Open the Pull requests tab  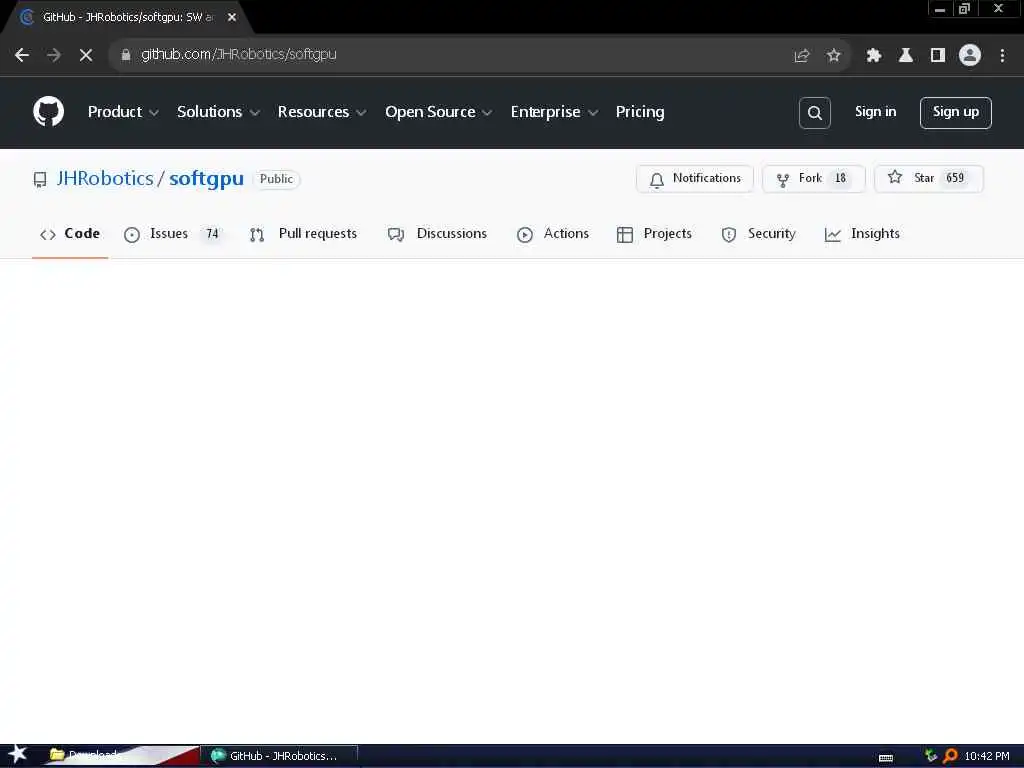pyautogui.click(x=303, y=234)
